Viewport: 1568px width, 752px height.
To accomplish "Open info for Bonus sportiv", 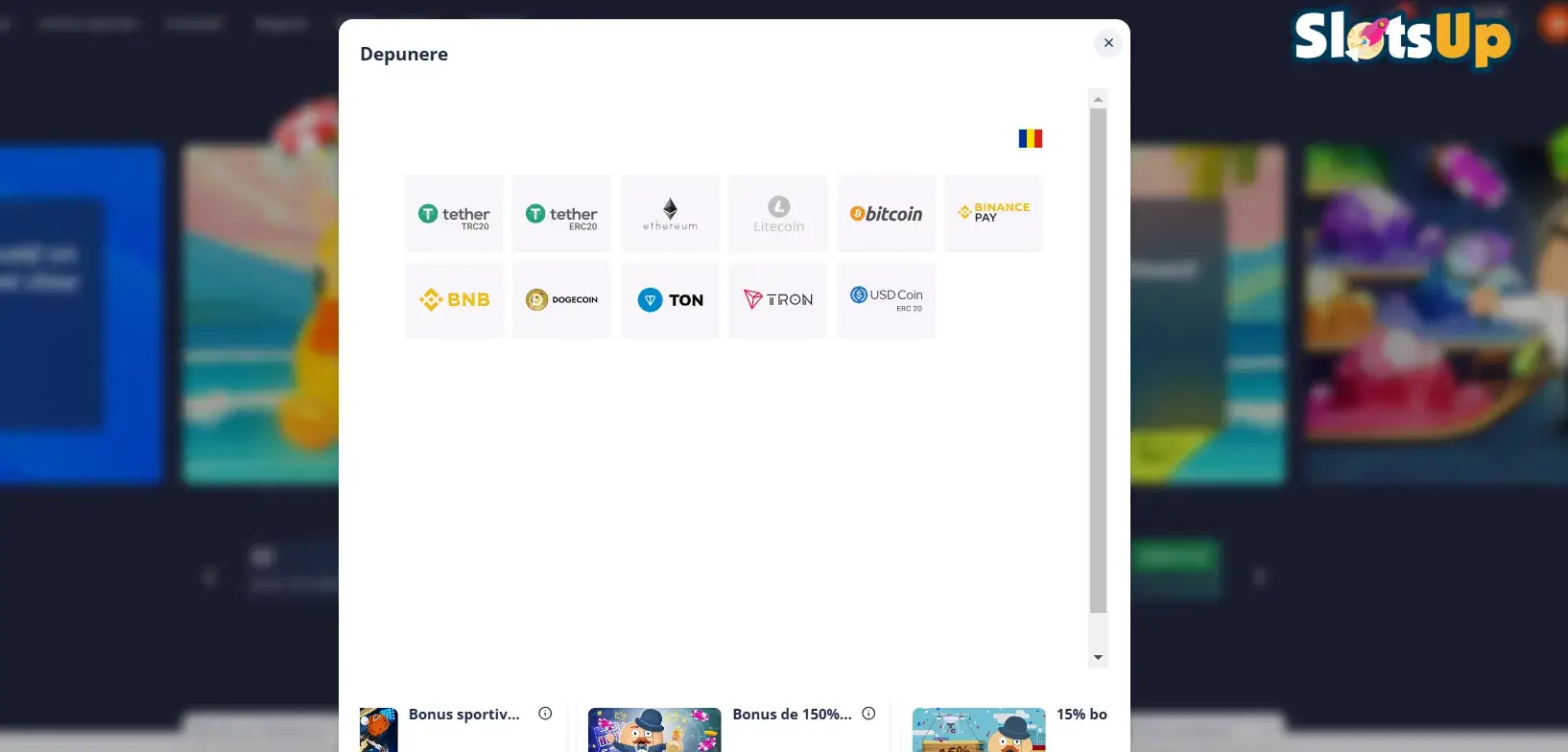I will point(545,714).
